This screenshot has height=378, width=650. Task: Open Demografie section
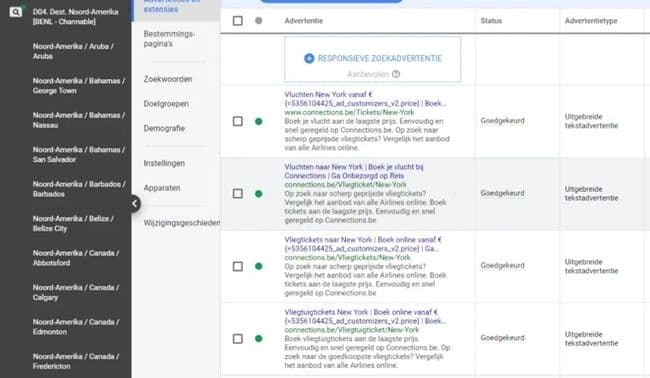tap(164, 128)
